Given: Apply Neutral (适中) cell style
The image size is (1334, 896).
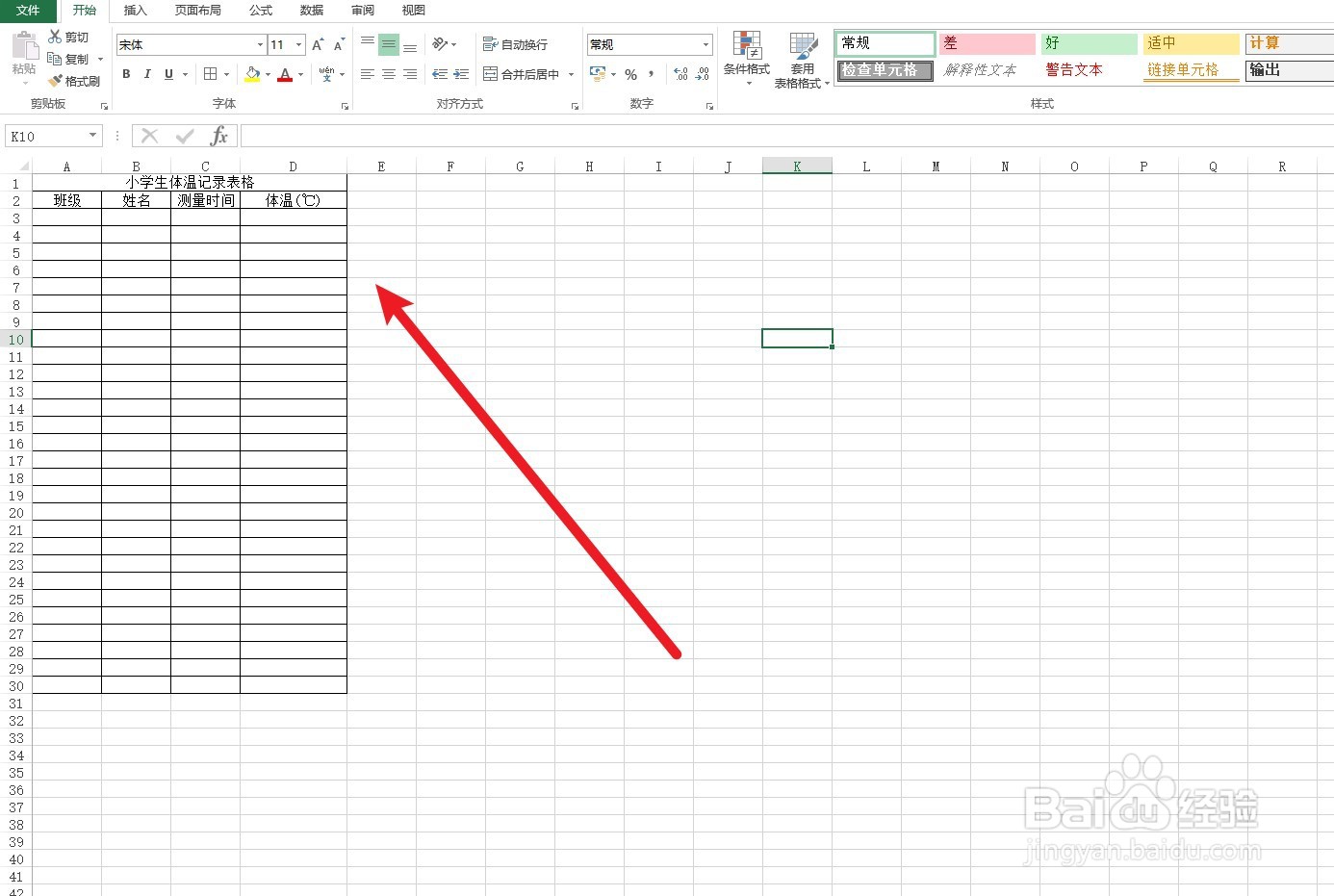Looking at the screenshot, I should point(1192,43).
